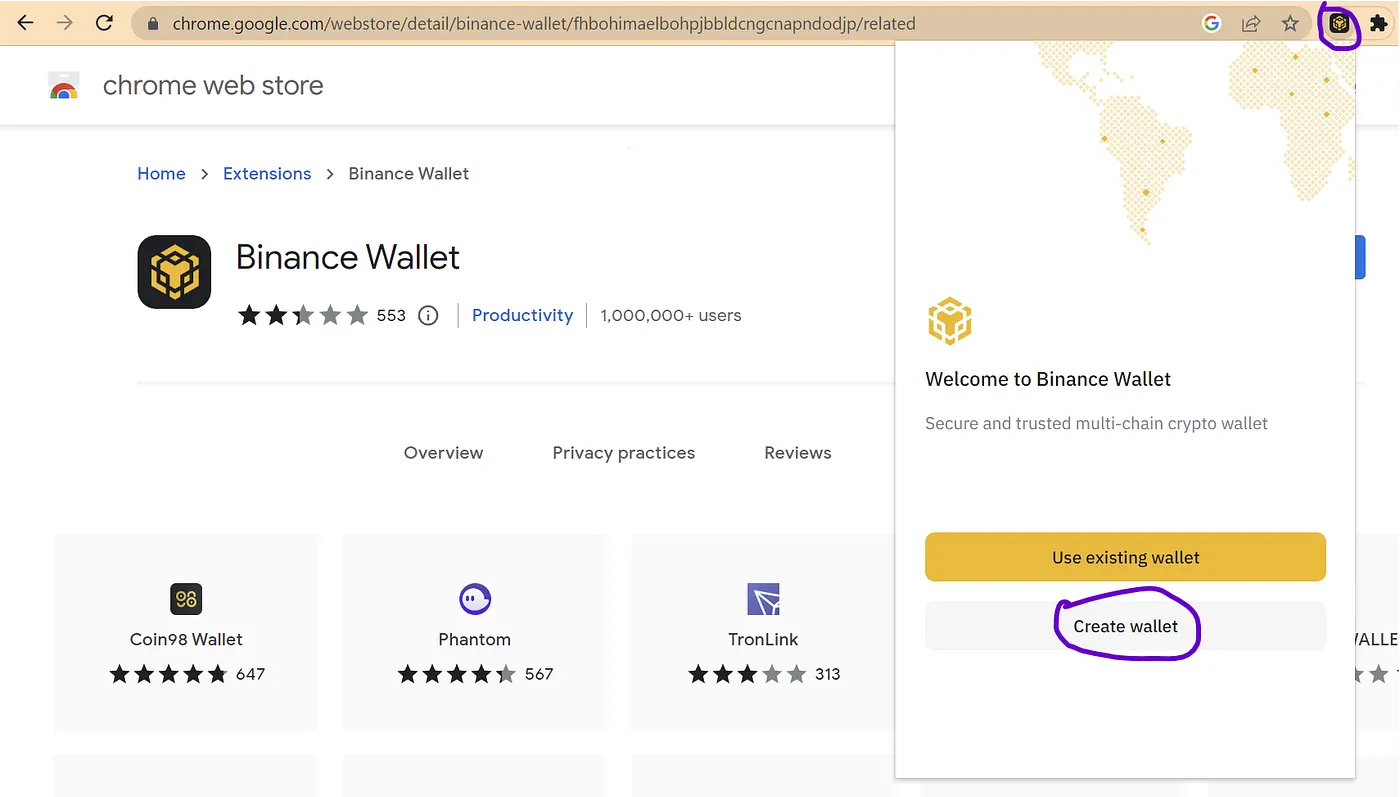Screen dimensions: 1400x797
Task: Click the chrome web store title text
Action: point(213,86)
